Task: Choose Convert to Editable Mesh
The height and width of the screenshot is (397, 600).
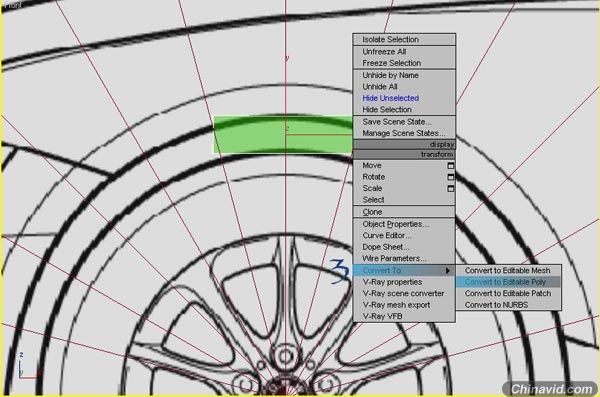Action: pyautogui.click(x=508, y=271)
